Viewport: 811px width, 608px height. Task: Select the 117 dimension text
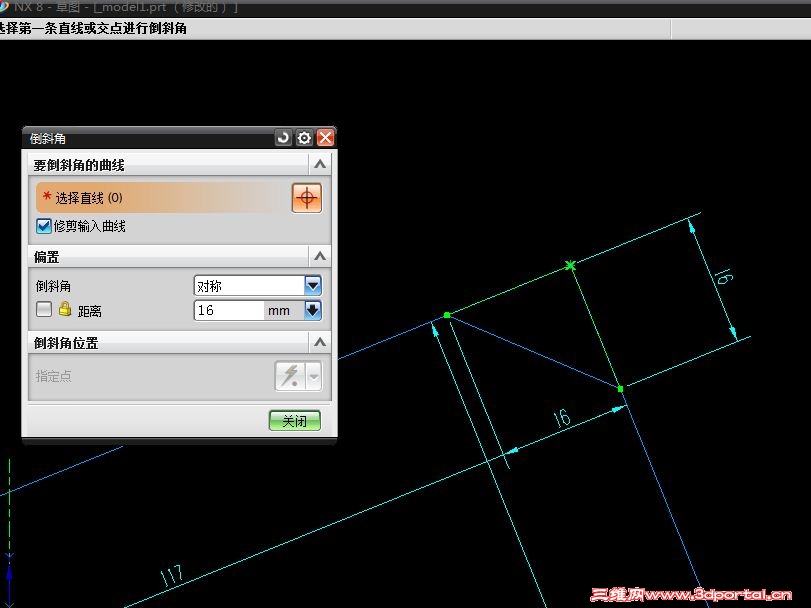[x=172, y=575]
